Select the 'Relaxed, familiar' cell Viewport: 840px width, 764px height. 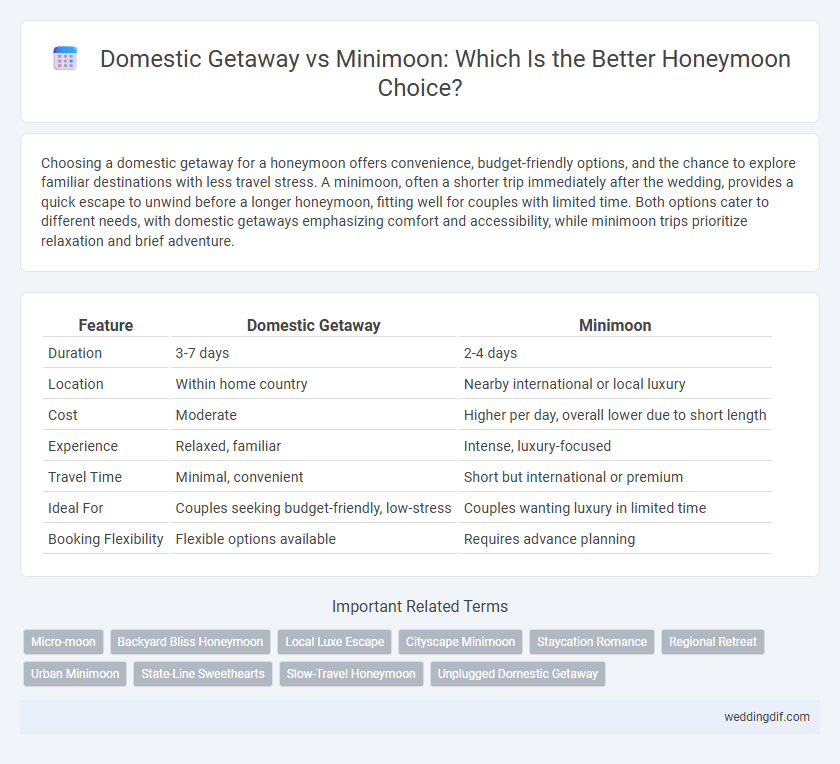(313, 446)
